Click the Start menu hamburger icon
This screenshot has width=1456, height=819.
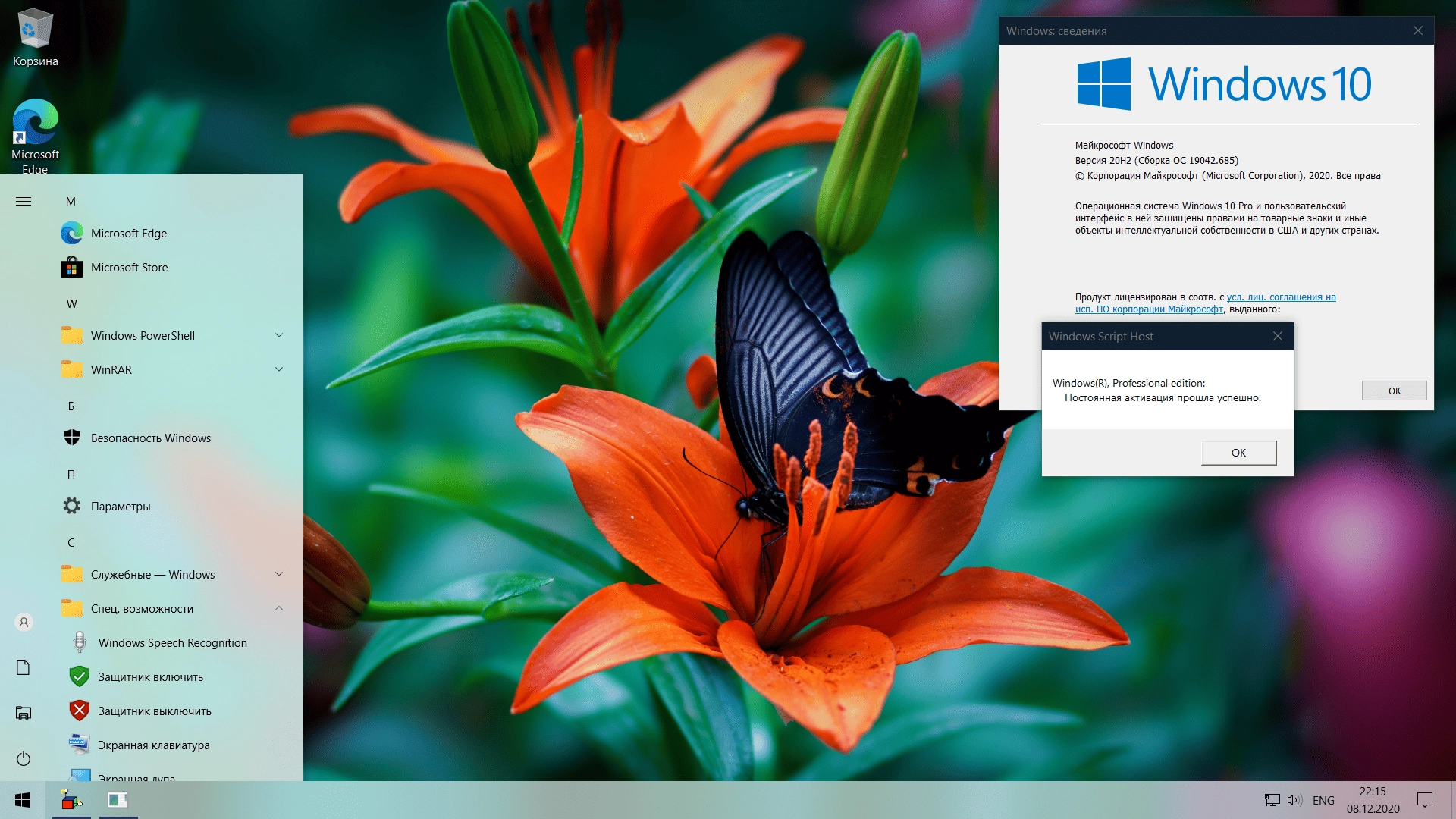[x=24, y=201]
